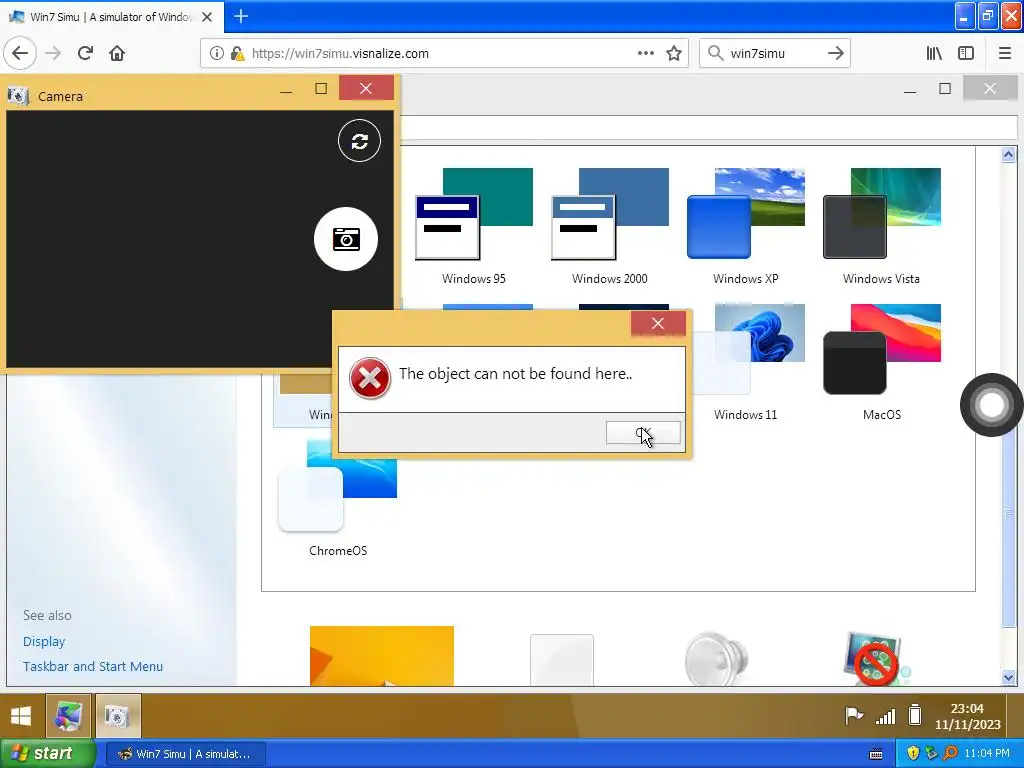Choose the Windows XP theme

click(x=746, y=226)
